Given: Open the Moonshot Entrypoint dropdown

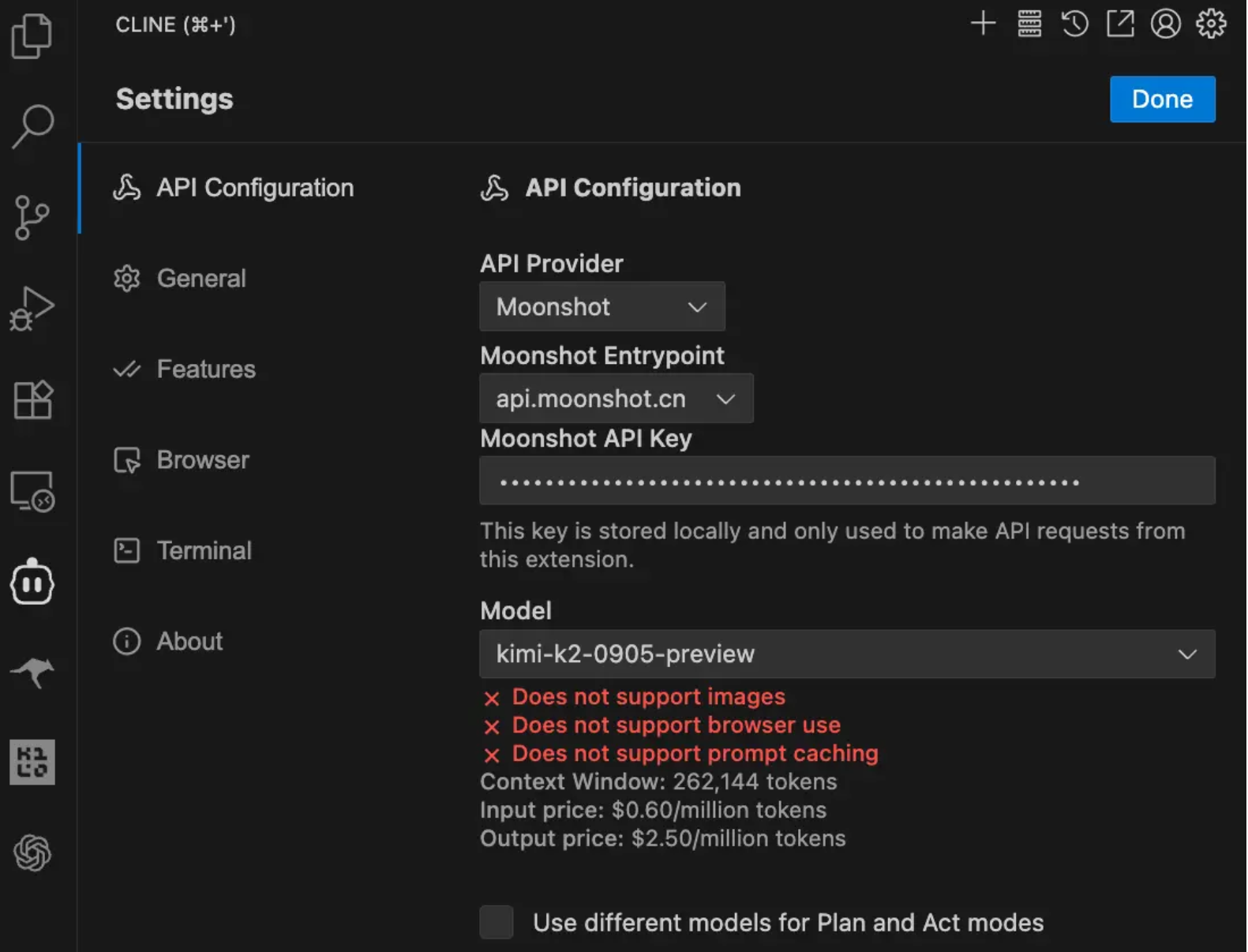Looking at the screenshot, I should point(616,399).
